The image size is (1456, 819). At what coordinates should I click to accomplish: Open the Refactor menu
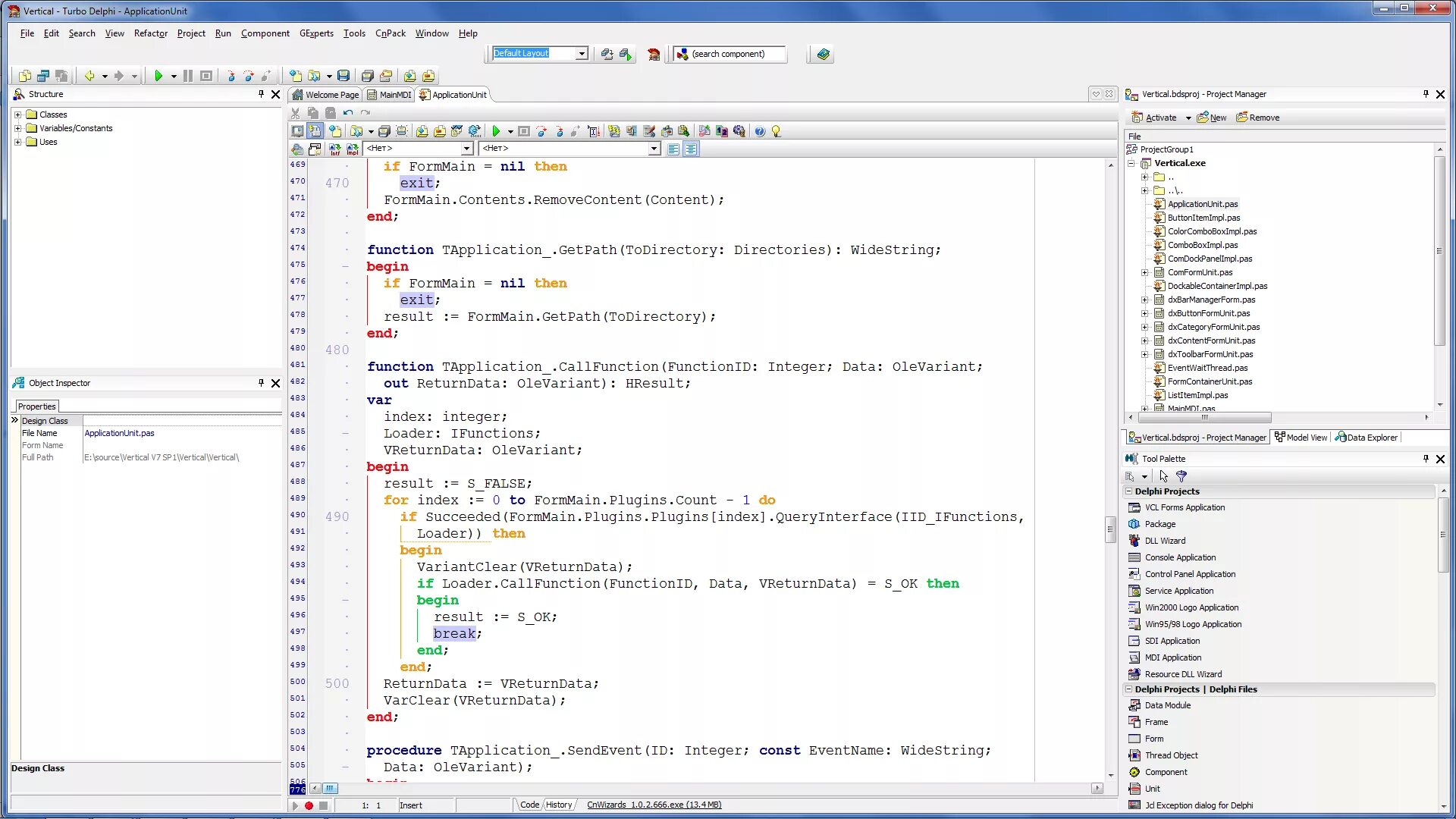[150, 33]
